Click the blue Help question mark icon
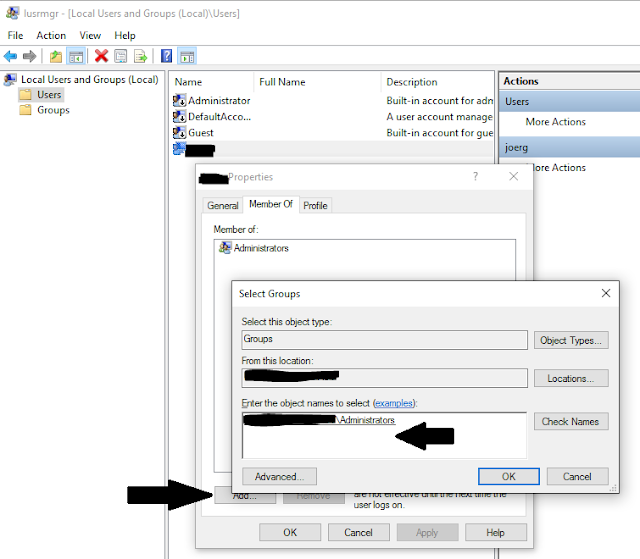Image resolution: width=640 pixels, height=559 pixels. pyautogui.click(x=167, y=56)
